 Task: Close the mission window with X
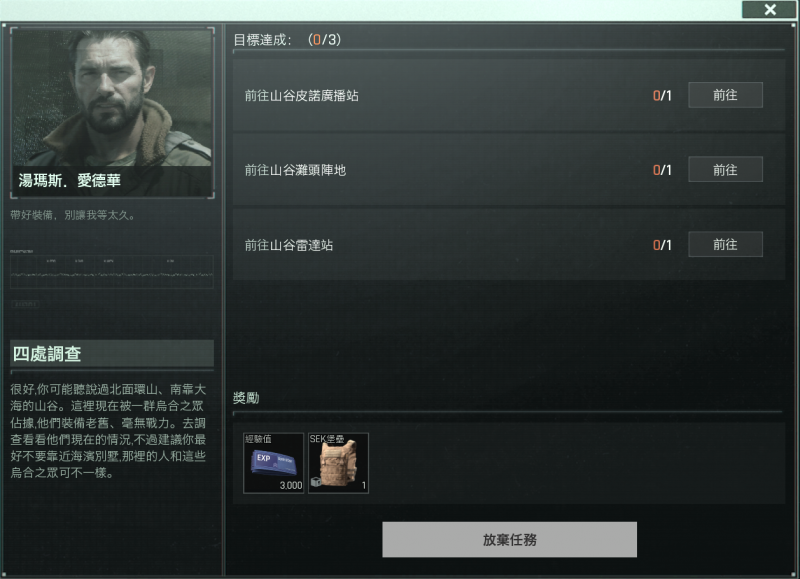point(770,9)
